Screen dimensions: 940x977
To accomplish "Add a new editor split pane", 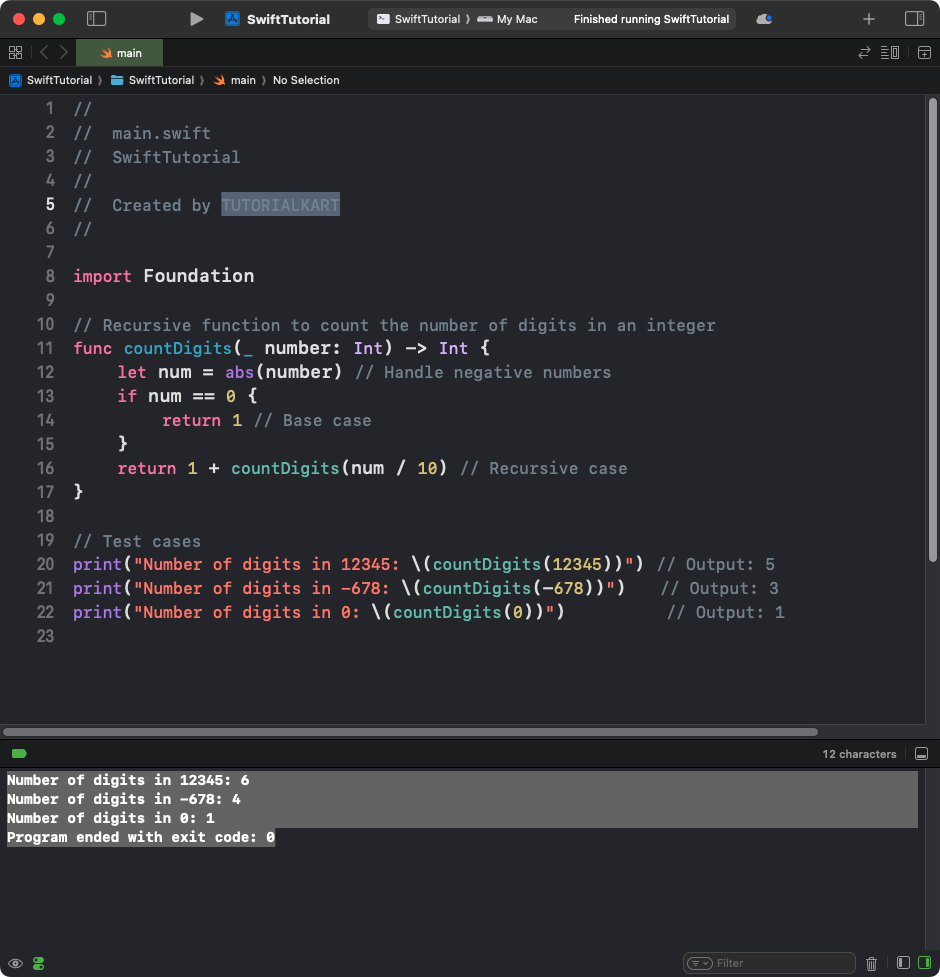I will click(922, 52).
